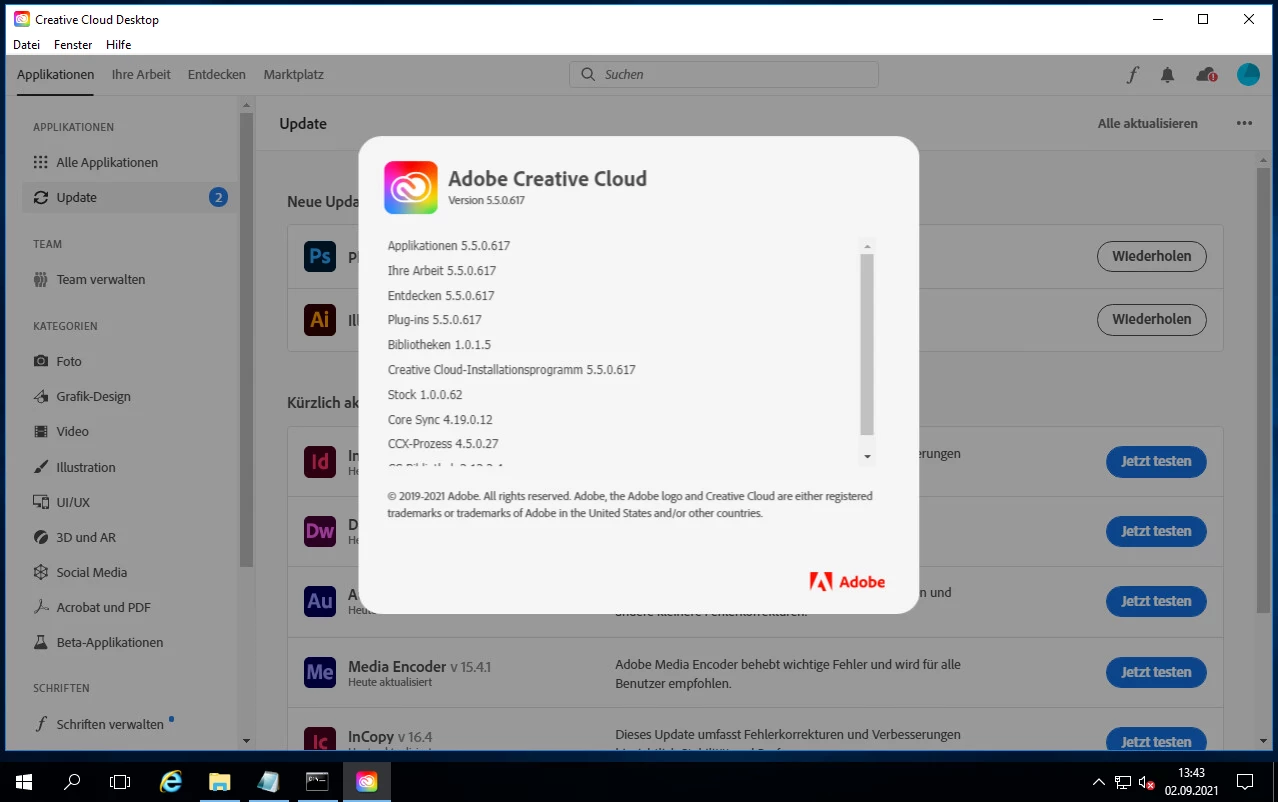Open the Foto category
1278x802 pixels.
[x=128, y=361]
